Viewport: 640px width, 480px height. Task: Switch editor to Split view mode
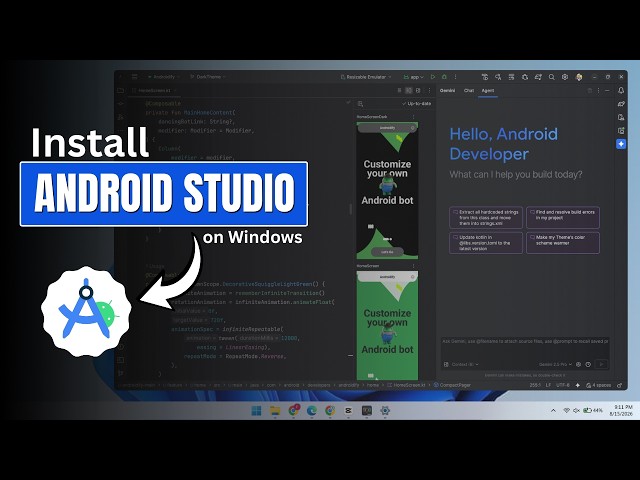coord(409,91)
